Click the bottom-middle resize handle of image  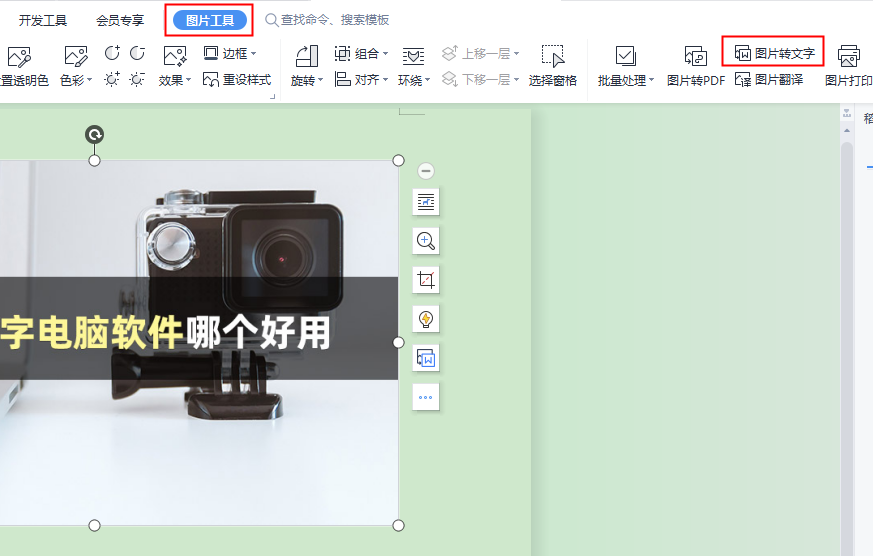coord(95,525)
